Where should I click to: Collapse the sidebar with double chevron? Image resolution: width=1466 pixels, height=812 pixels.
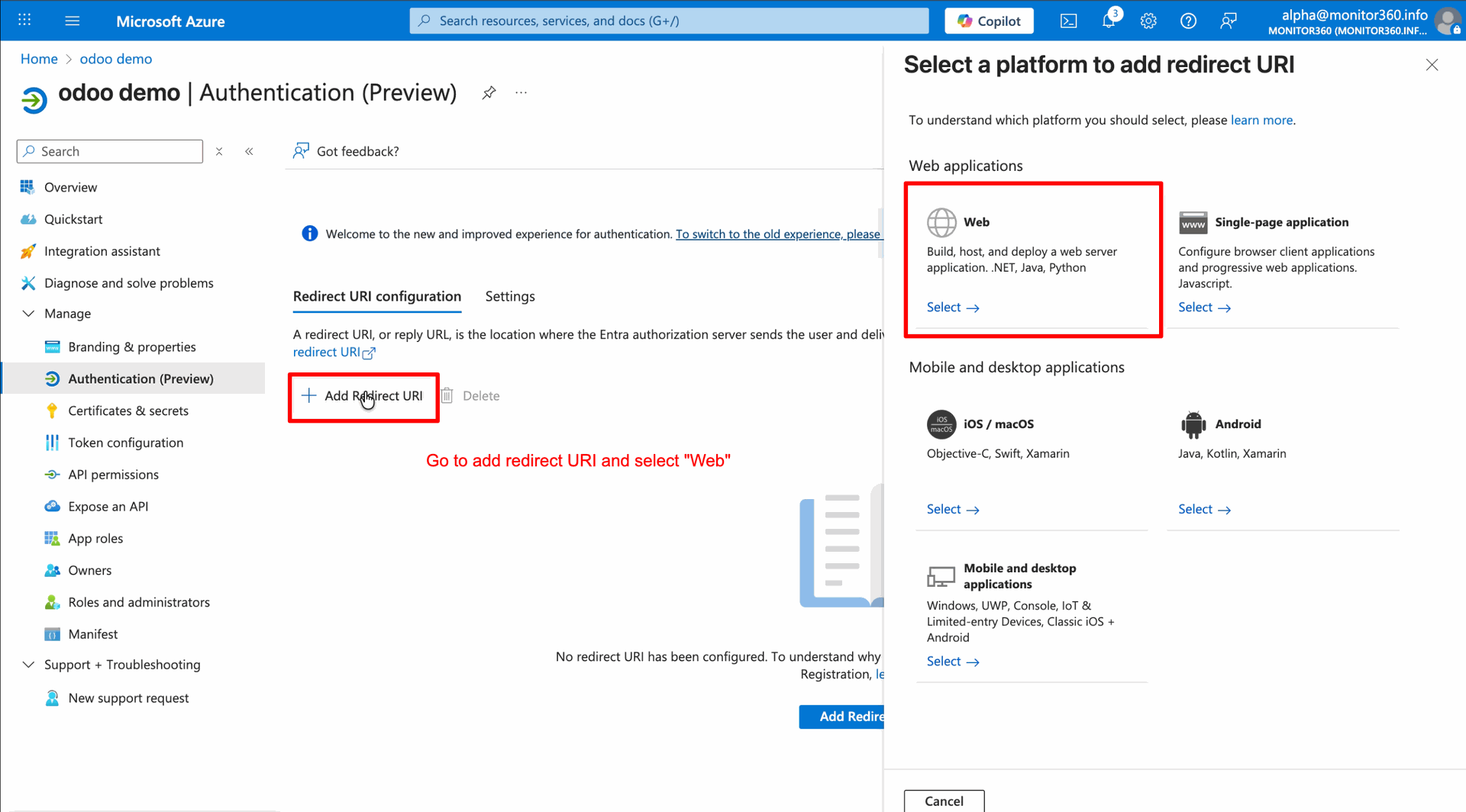pos(249,151)
